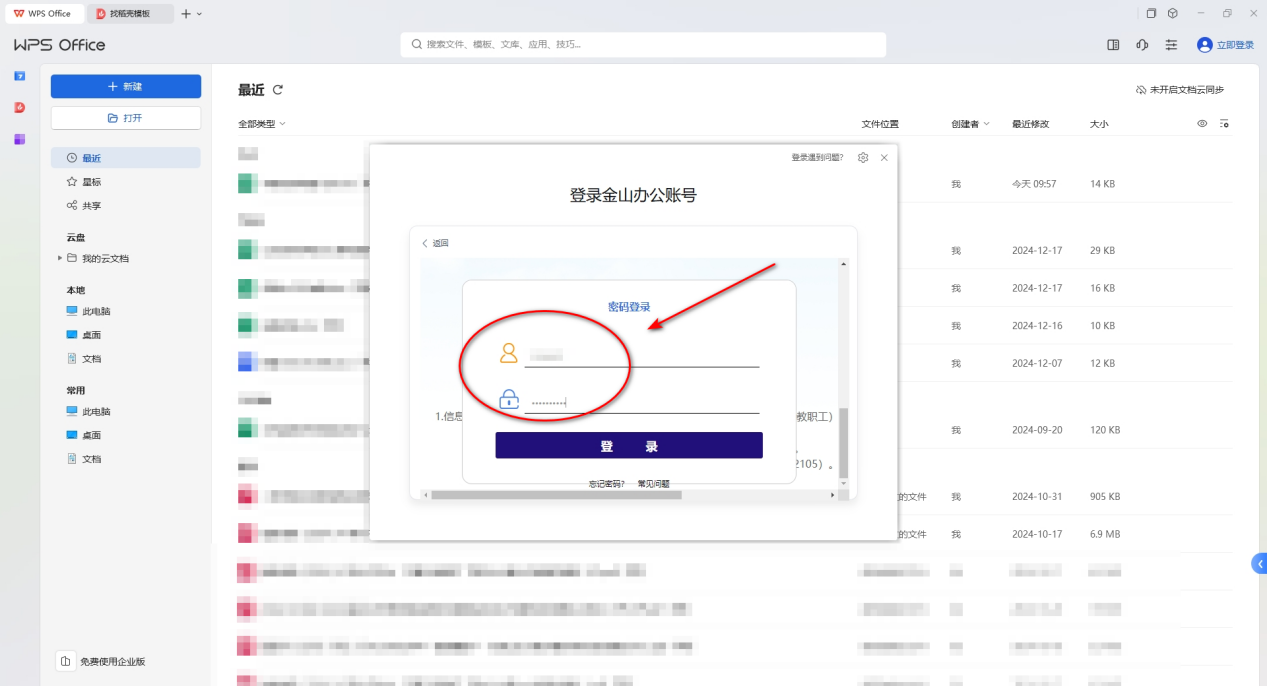Image resolution: width=1267 pixels, height=686 pixels.
Task: Click the login frame vertical scrollbar thumb
Action: pyautogui.click(x=843, y=442)
